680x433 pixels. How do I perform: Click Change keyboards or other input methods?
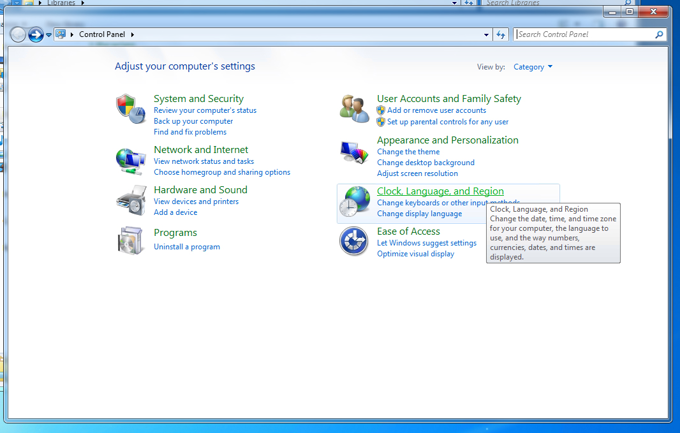click(448, 203)
